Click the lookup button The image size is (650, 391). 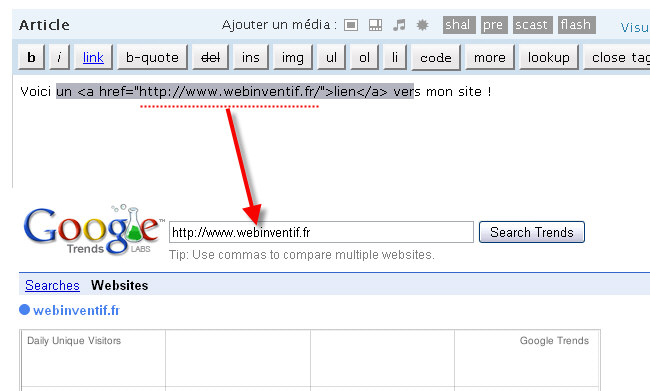549,57
